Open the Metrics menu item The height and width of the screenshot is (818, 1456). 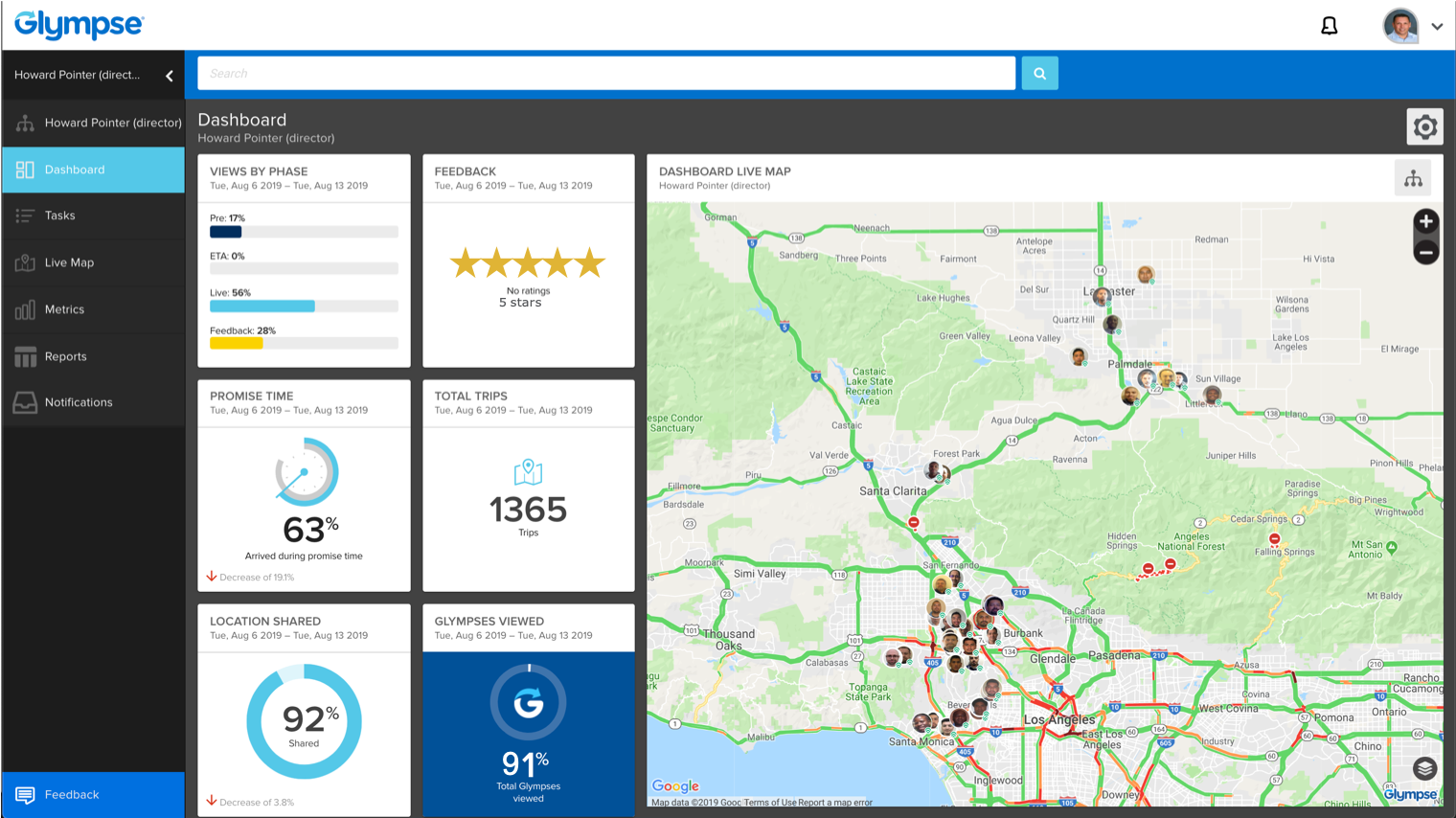[x=93, y=309]
